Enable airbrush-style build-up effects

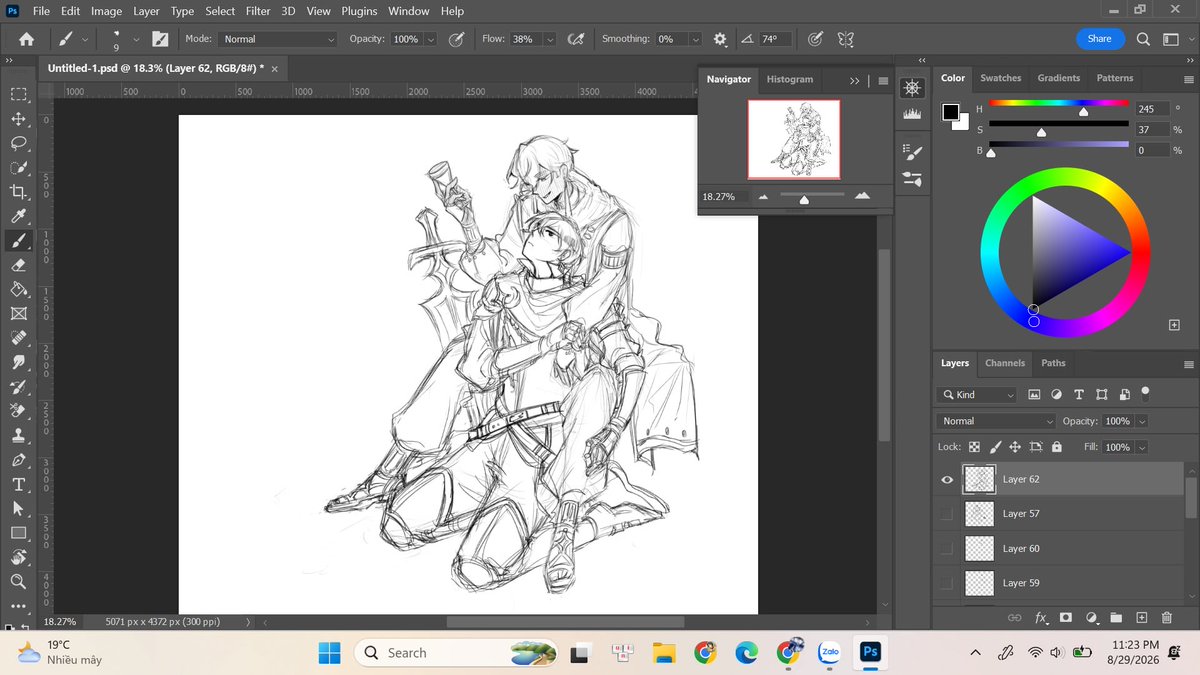[575, 39]
